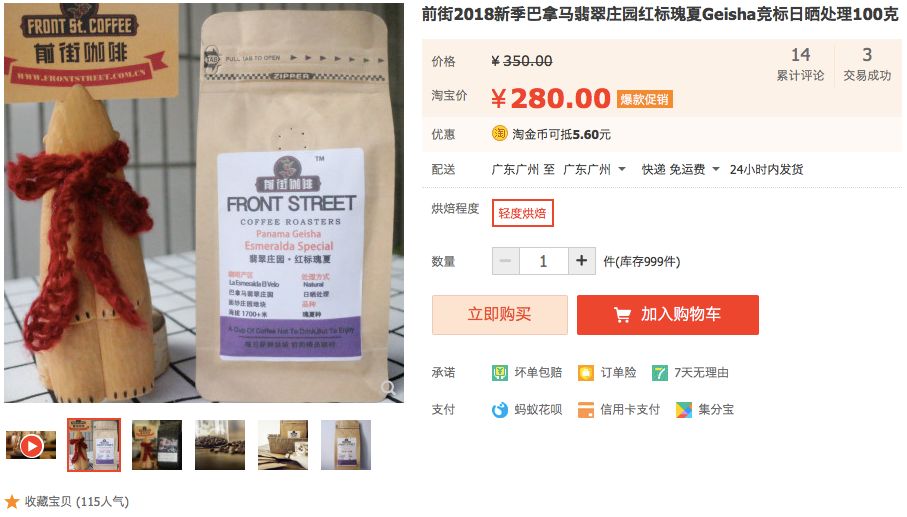Click the 淘金币 coin icon
Viewport: 907px width, 517px height.
click(499, 134)
